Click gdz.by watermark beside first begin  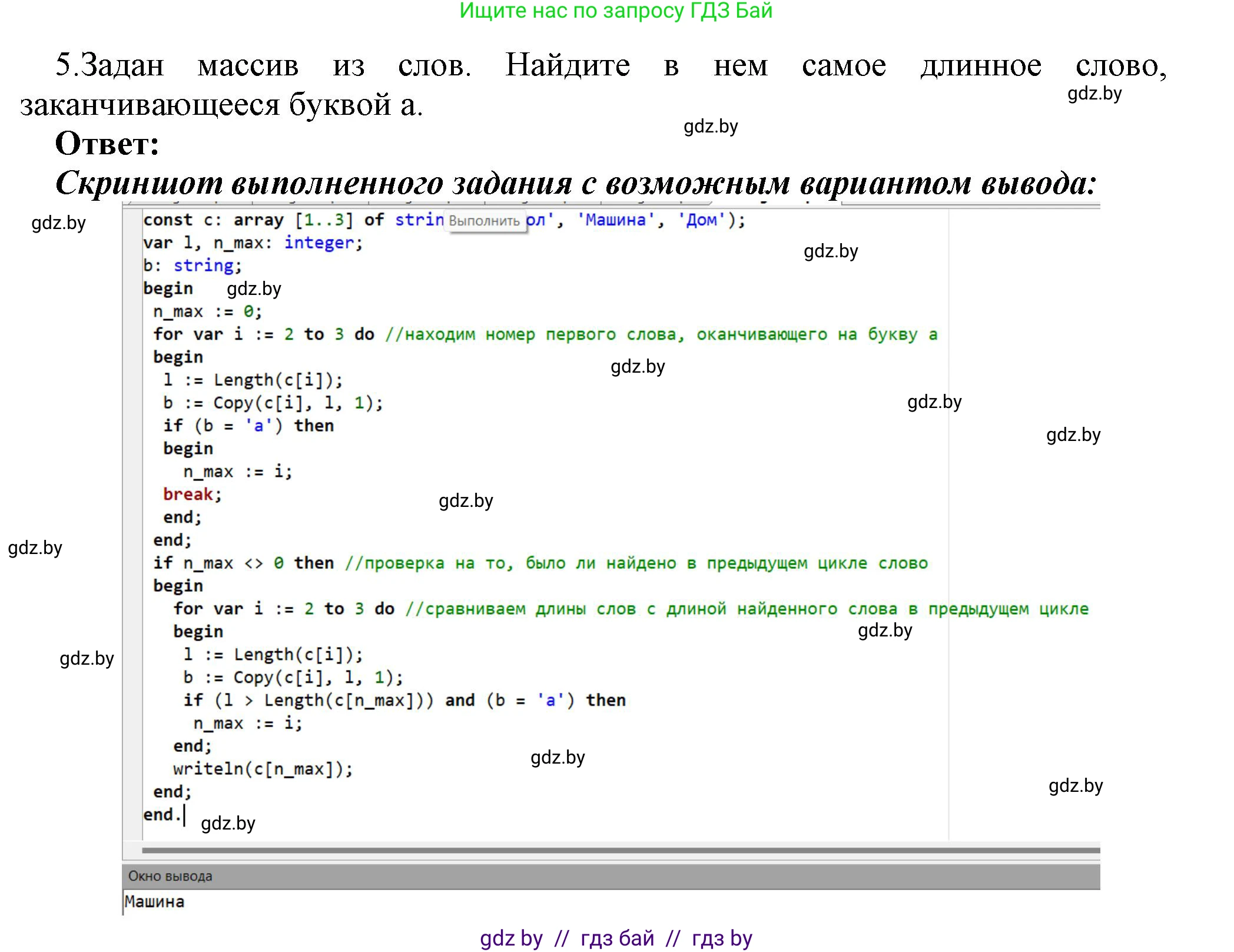click(x=254, y=289)
